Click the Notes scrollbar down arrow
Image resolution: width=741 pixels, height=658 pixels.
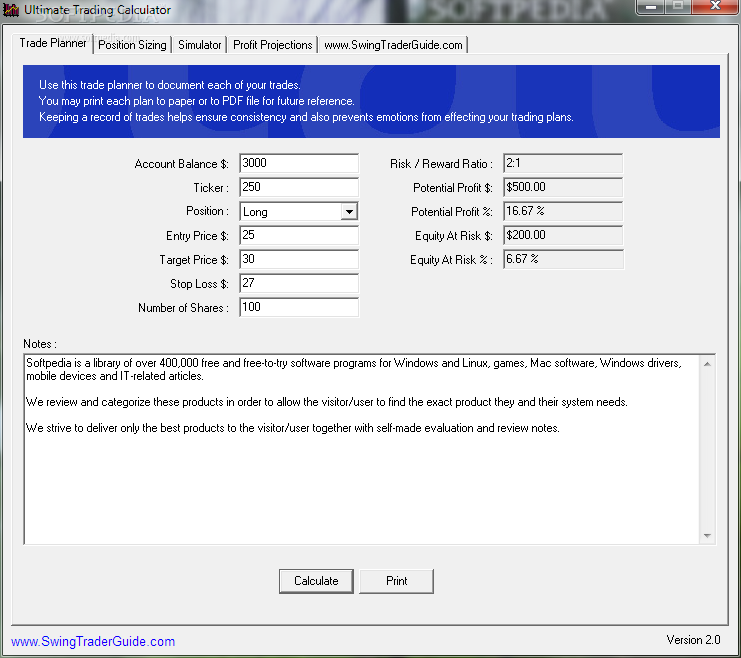coord(707,536)
